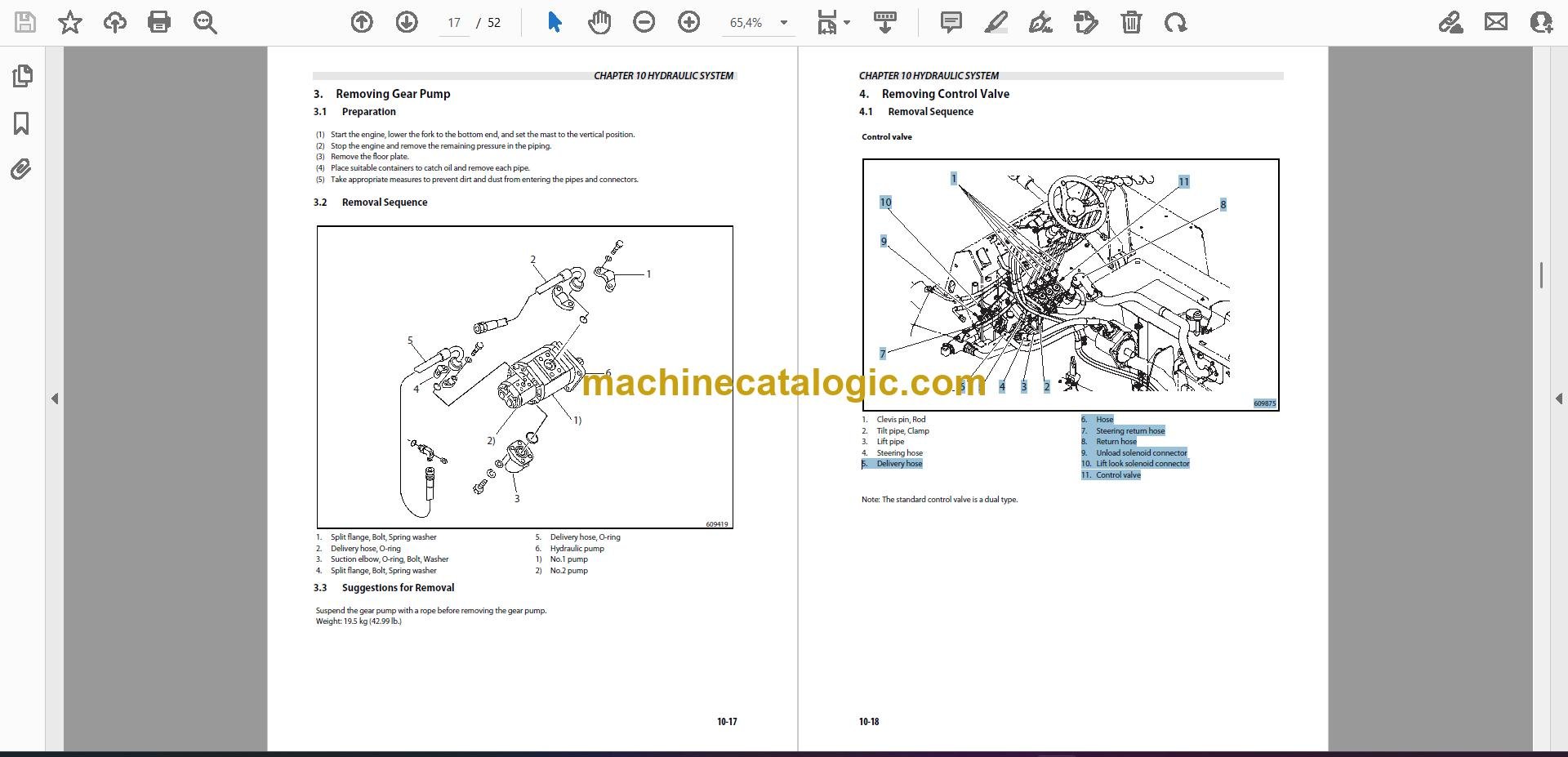The image size is (1568, 757).
Task: Select the highlighter pen tool
Action: [996, 22]
